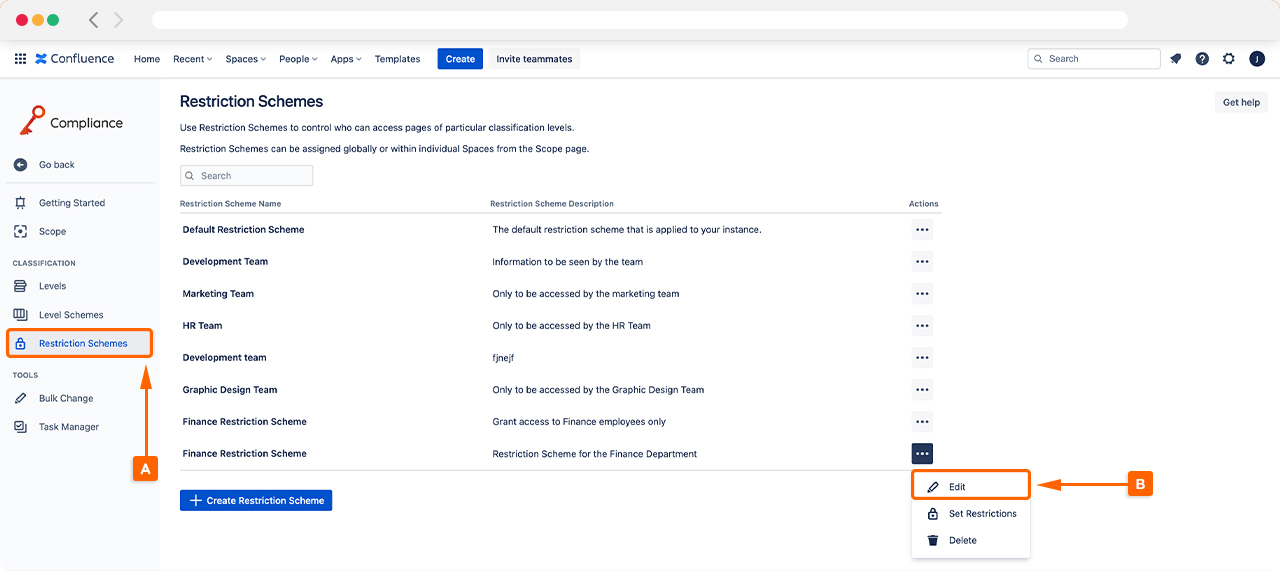Click the user profile avatar
Image resolution: width=1280 pixels, height=571 pixels.
coord(1257,59)
